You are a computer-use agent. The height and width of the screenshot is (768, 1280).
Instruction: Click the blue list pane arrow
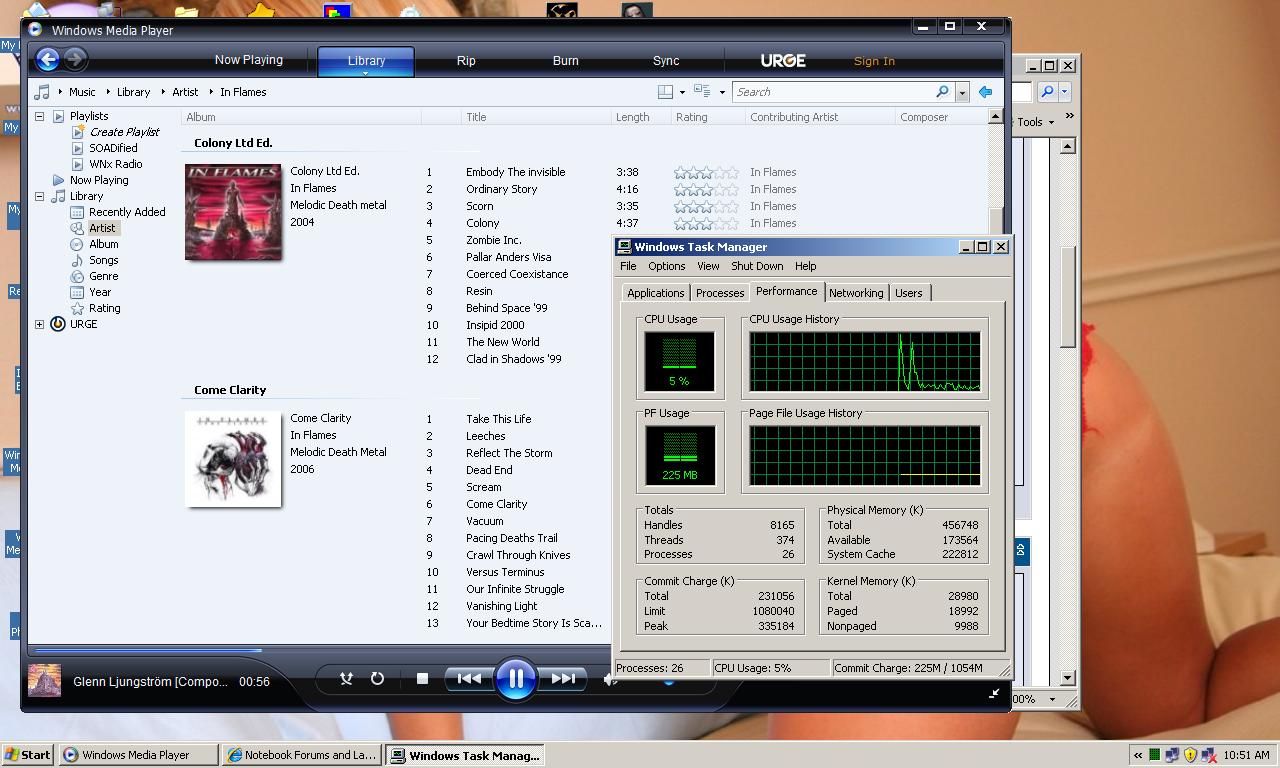tap(985, 92)
